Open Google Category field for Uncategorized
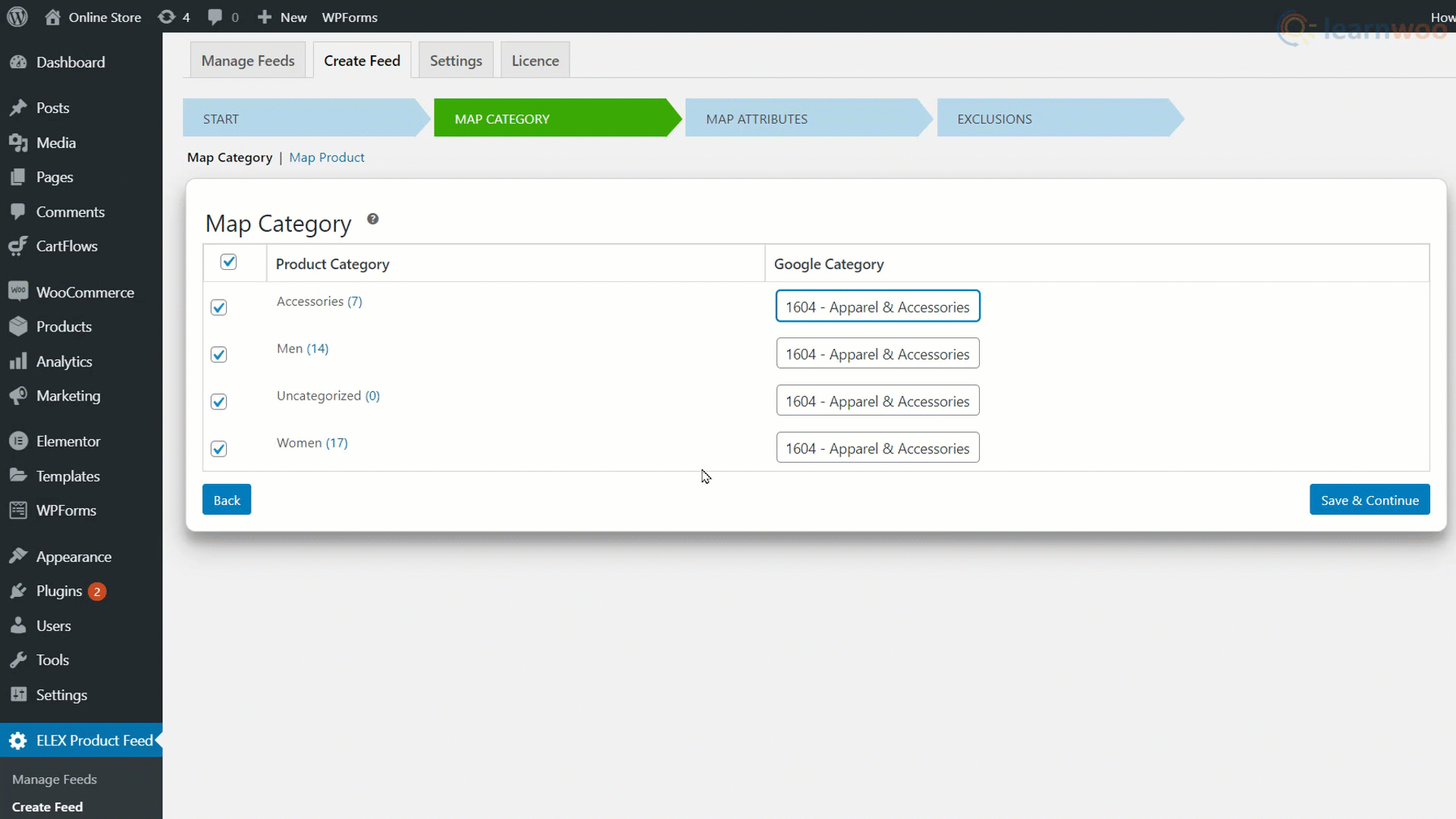The image size is (1456, 819). tap(877, 401)
